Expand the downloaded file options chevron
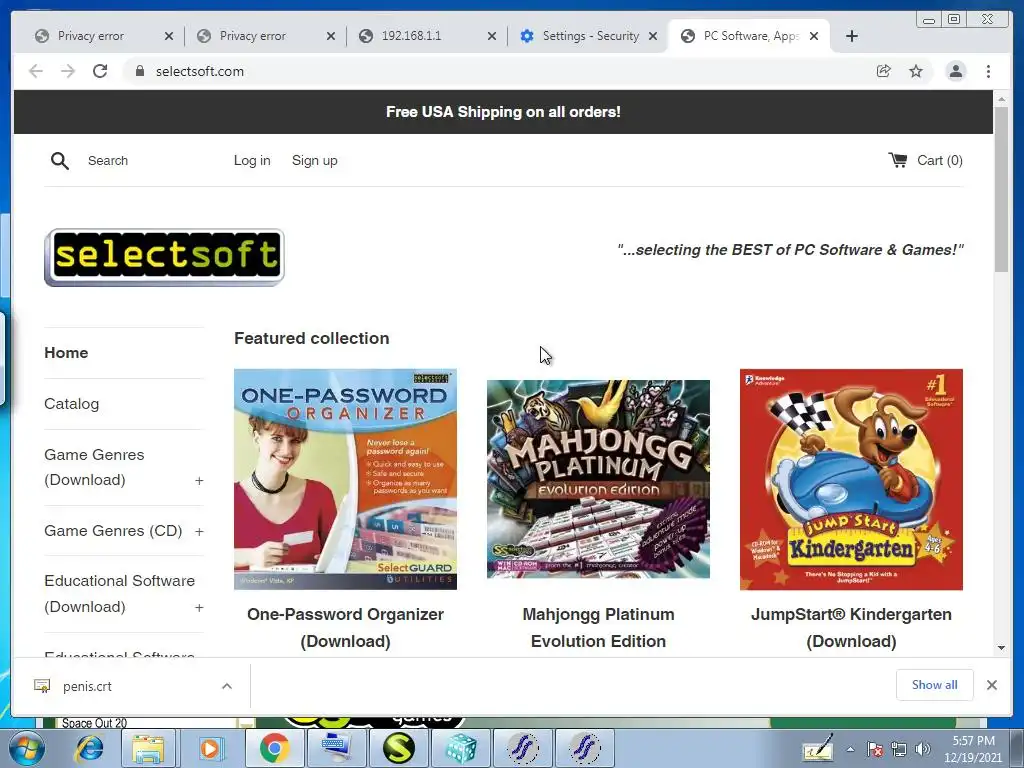The height and width of the screenshot is (768, 1024). [x=227, y=686]
